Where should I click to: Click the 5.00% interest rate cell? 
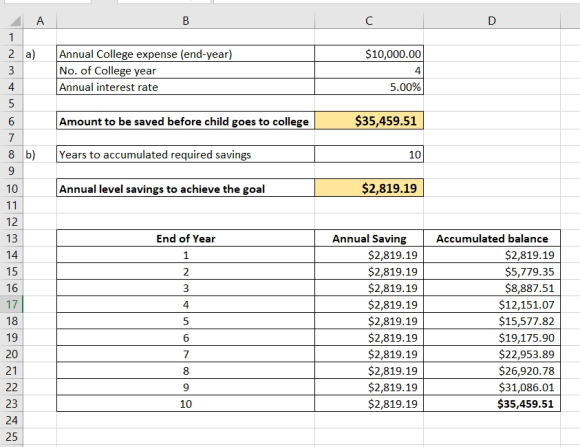coord(369,87)
